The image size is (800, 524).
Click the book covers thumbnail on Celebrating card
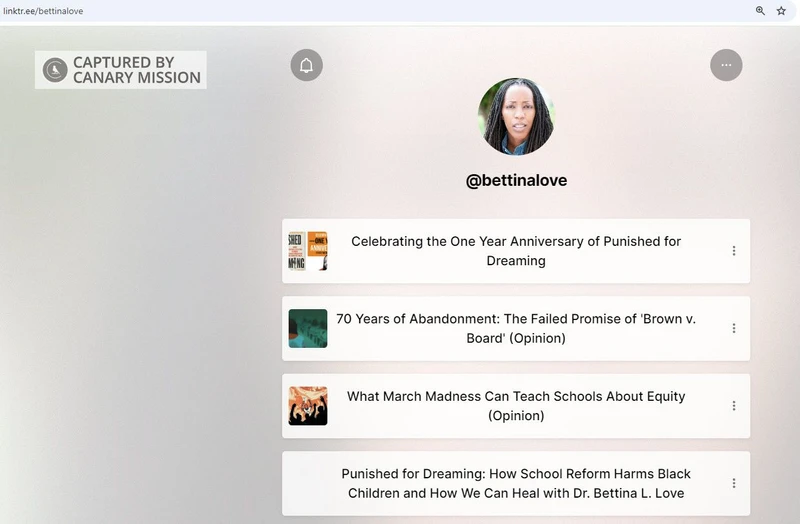pyautogui.click(x=308, y=251)
